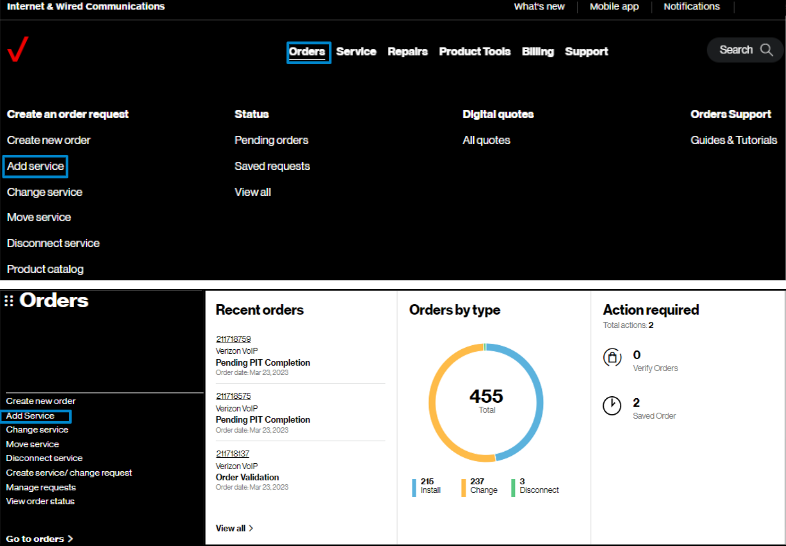Click the Verify Orders lock icon

[x=612, y=357]
